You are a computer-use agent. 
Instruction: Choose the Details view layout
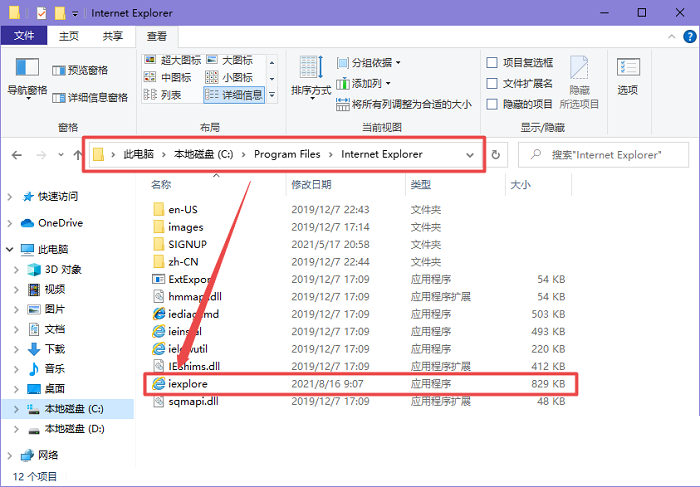[234, 95]
